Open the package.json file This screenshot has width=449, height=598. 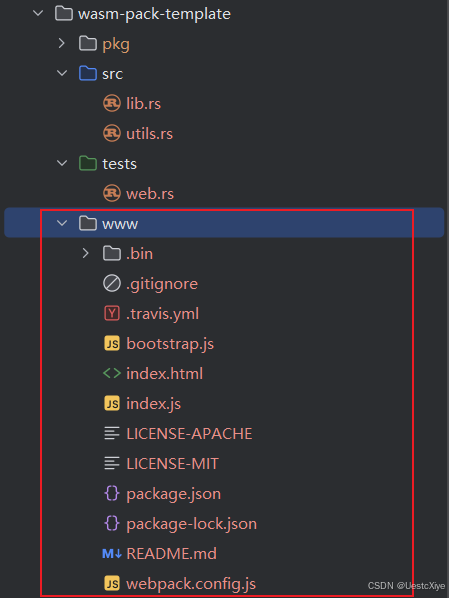[174, 494]
